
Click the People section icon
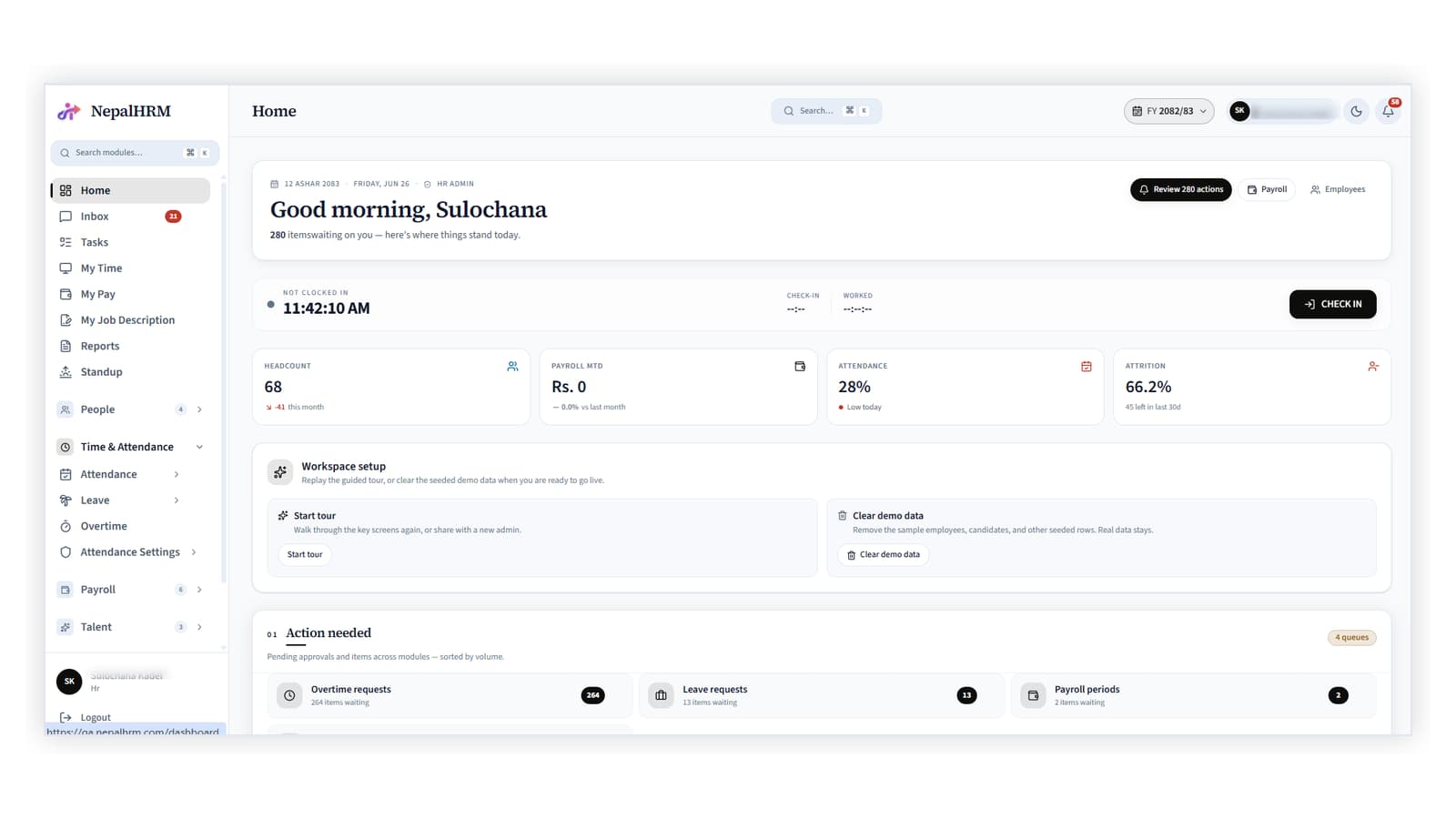[x=66, y=409]
